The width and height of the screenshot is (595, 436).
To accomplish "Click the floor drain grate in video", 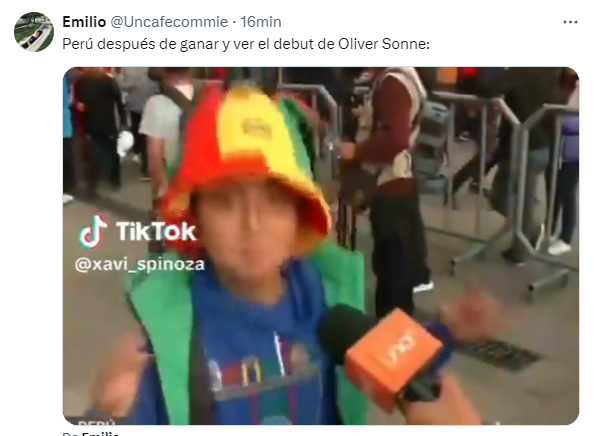I will (x=501, y=354).
